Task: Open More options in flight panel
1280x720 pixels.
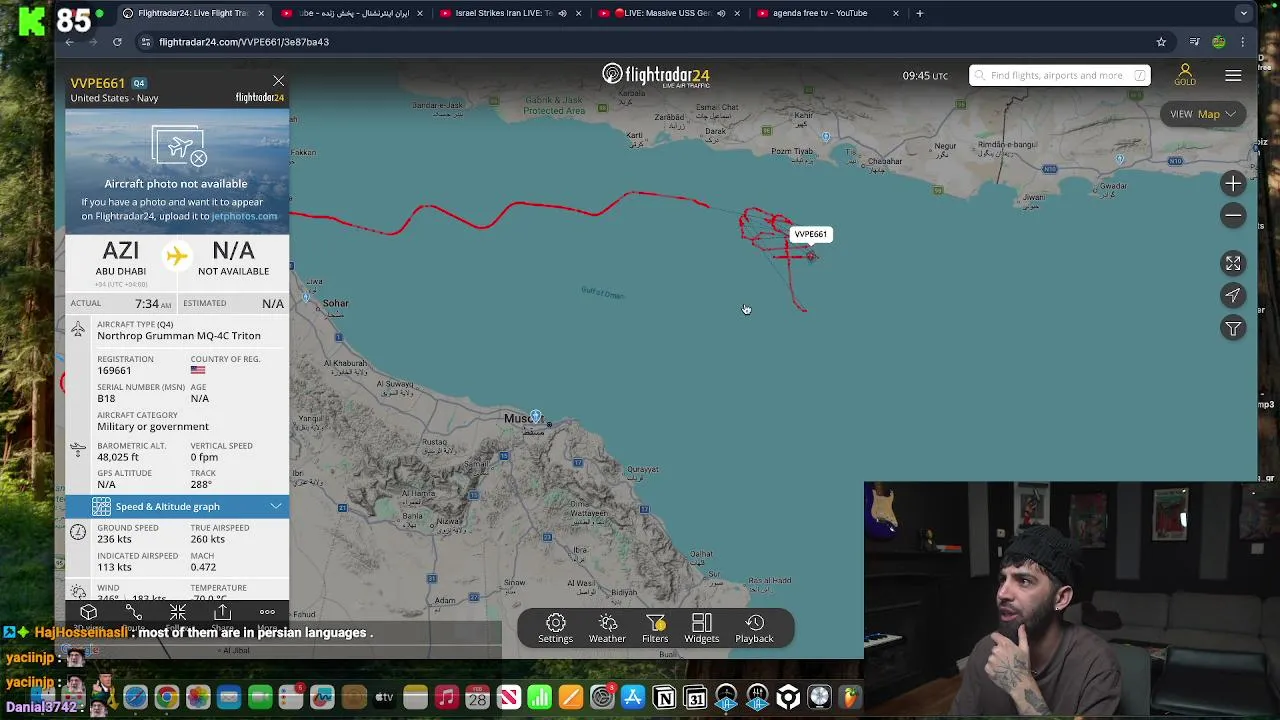Action: [x=267, y=614]
